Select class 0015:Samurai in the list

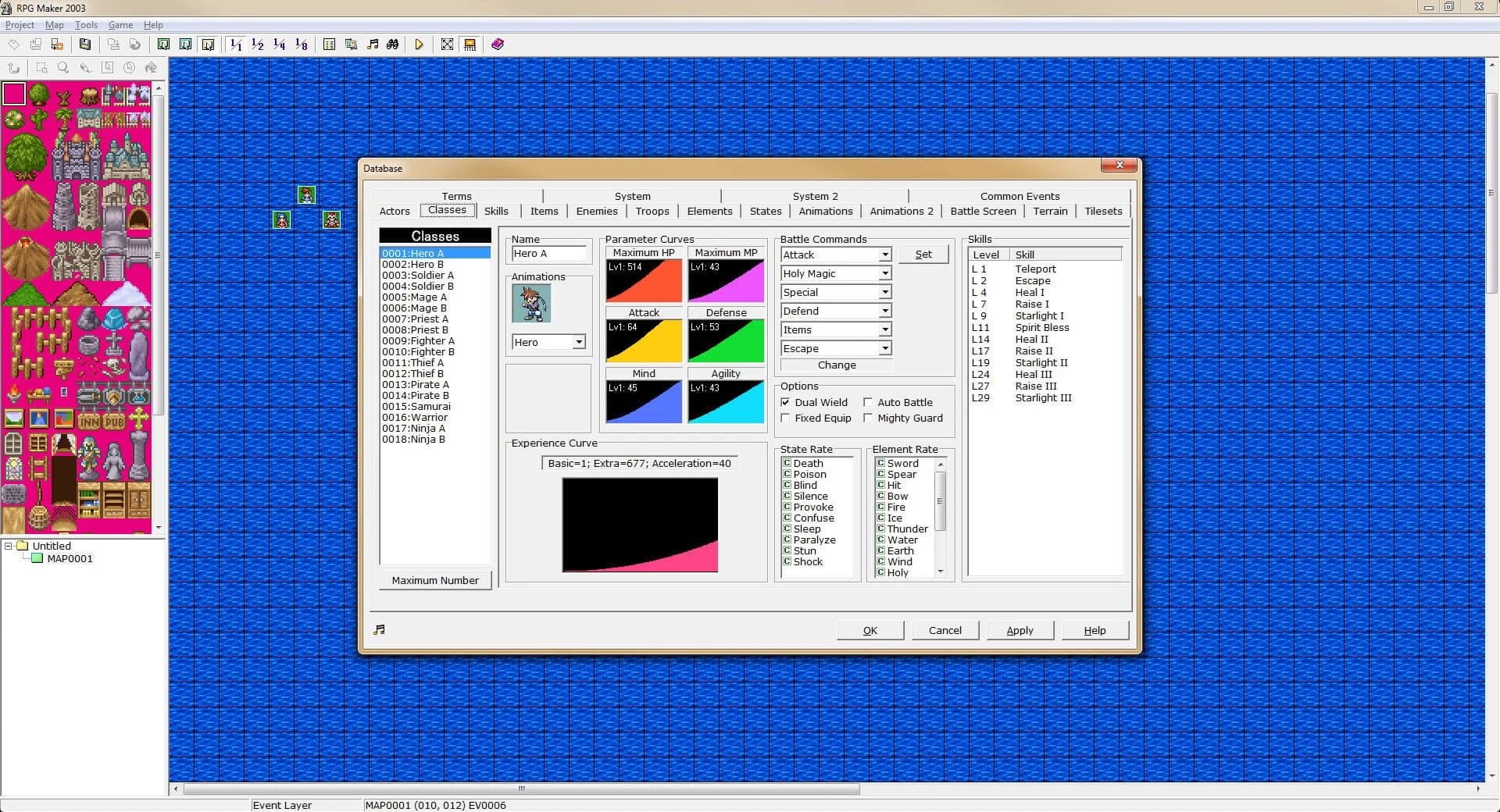click(x=415, y=406)
